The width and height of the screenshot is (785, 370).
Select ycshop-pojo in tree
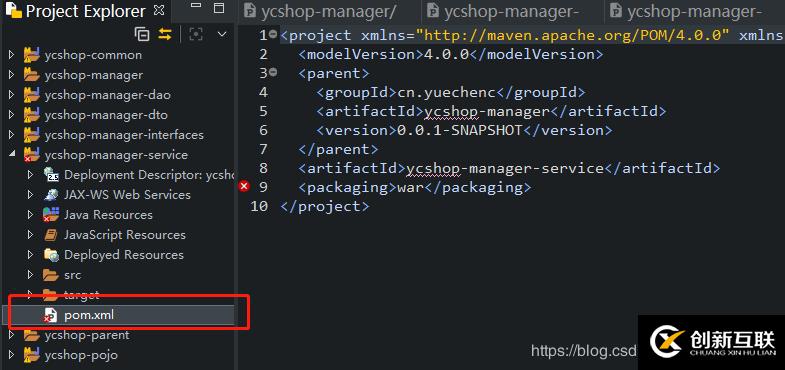click(x=81, y=355)
